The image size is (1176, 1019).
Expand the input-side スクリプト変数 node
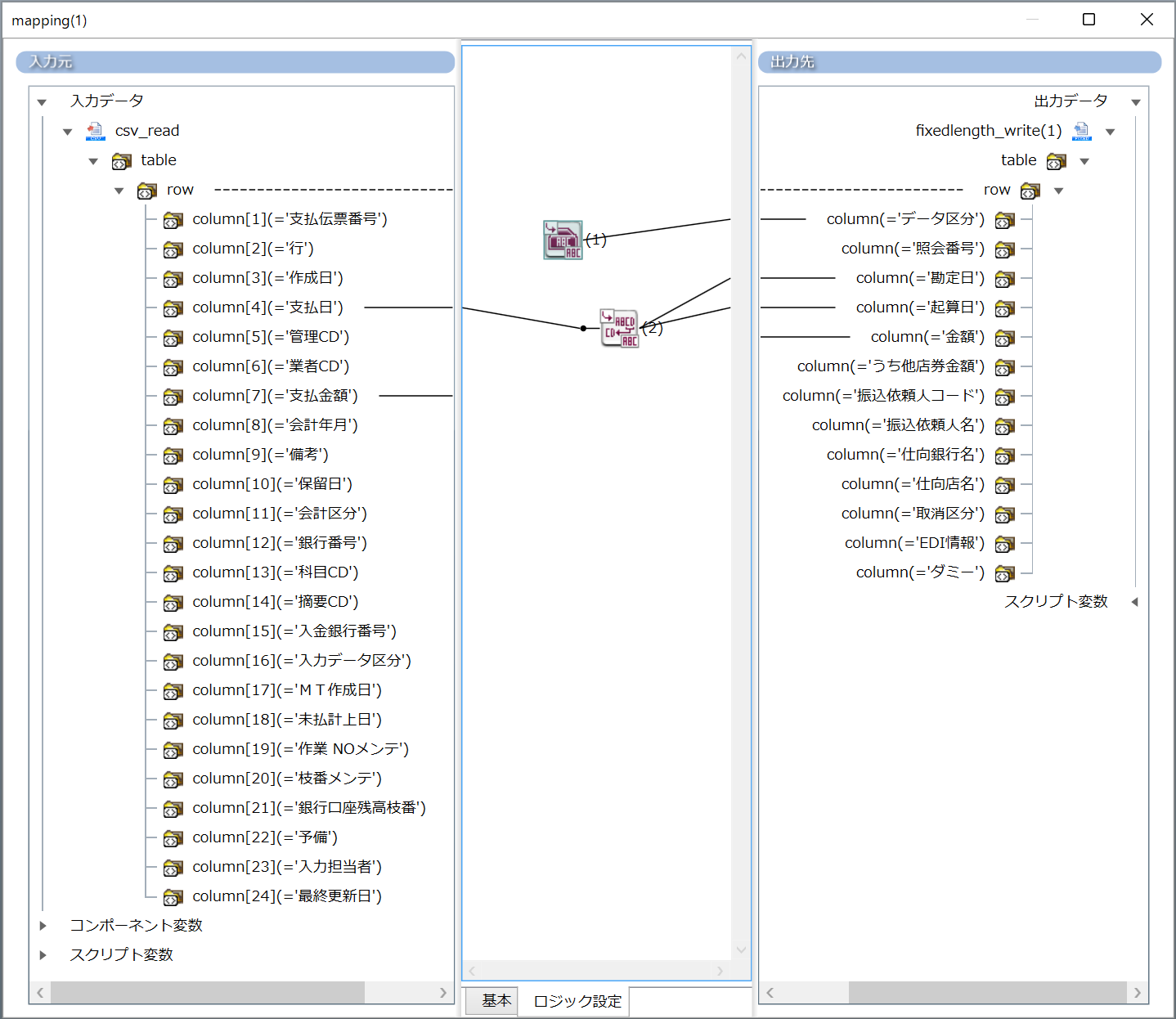(43, 955)
